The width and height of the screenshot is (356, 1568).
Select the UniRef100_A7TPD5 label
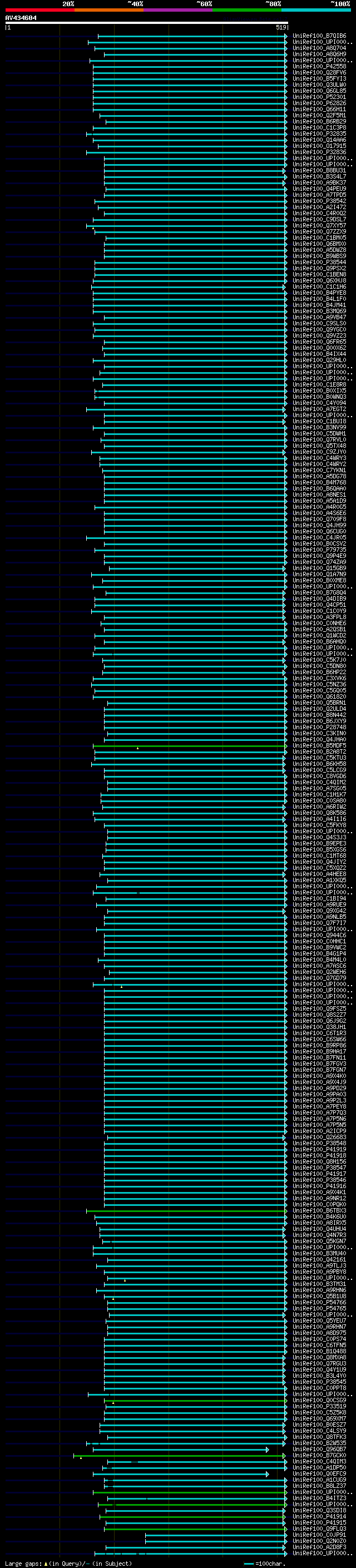(319, 195)
